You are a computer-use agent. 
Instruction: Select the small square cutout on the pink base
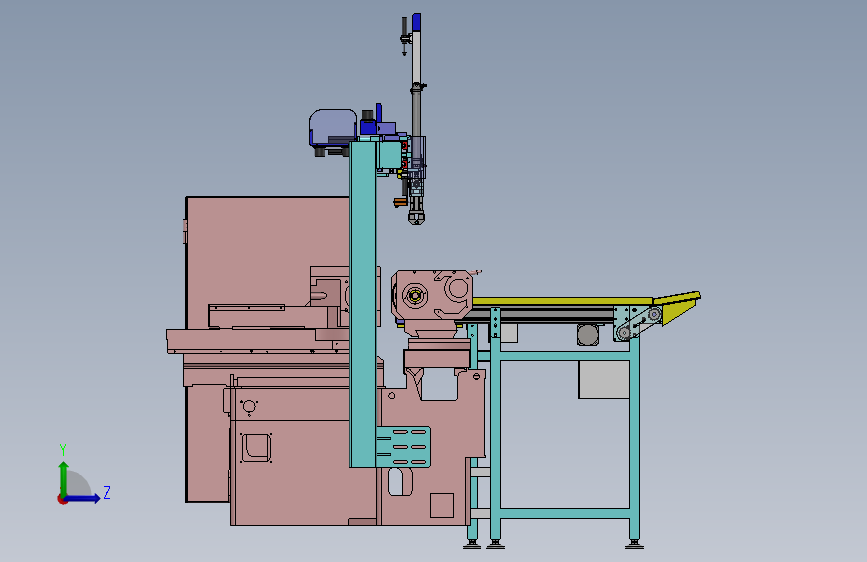(442, 505)
